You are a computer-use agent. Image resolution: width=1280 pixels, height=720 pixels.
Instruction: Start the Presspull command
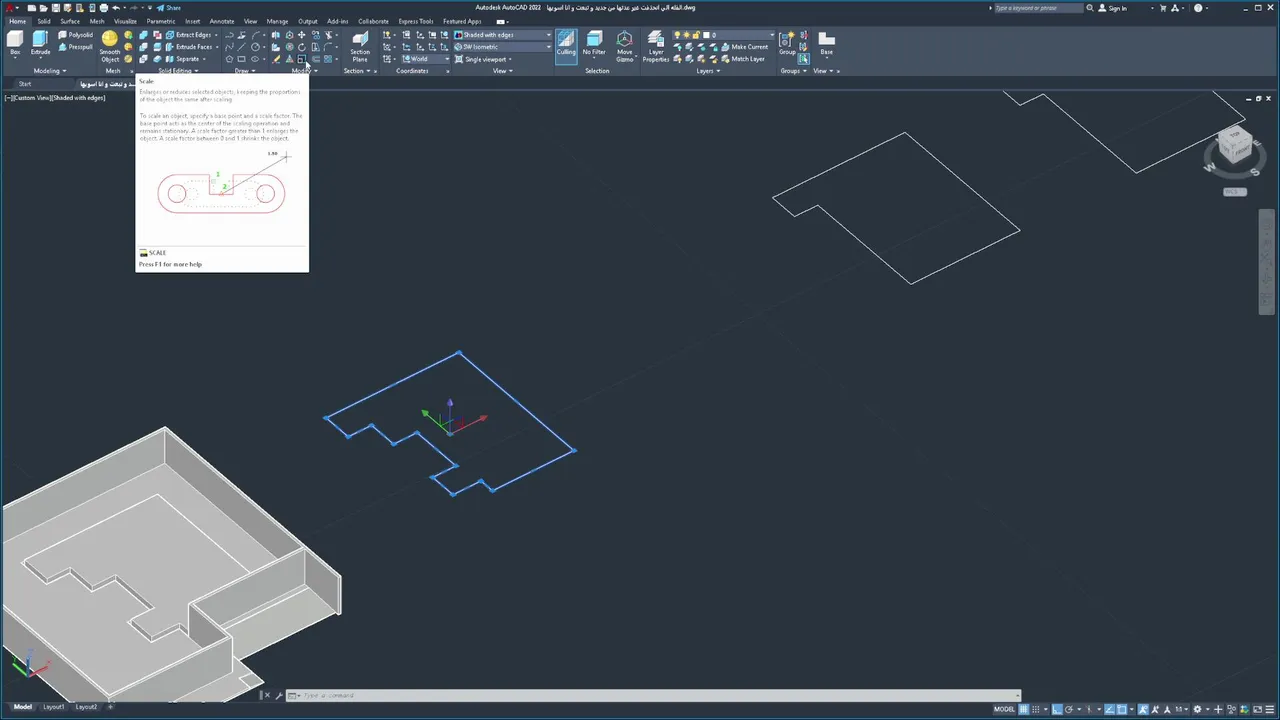point(75,47)
